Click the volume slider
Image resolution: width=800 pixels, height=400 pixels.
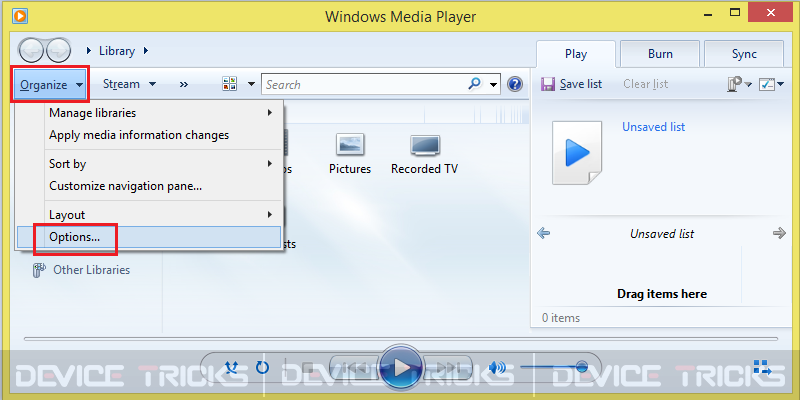(554, 367)
